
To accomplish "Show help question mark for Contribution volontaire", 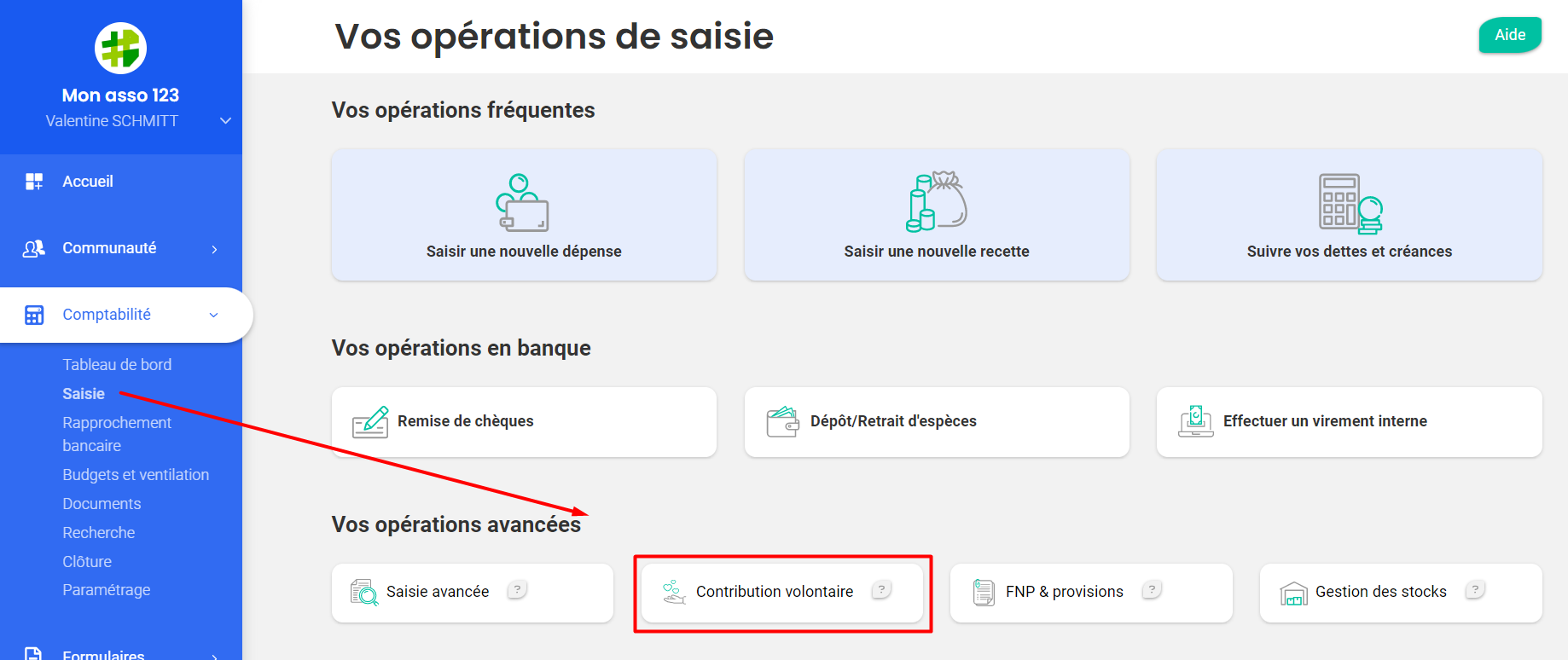I will pos(882,589).
